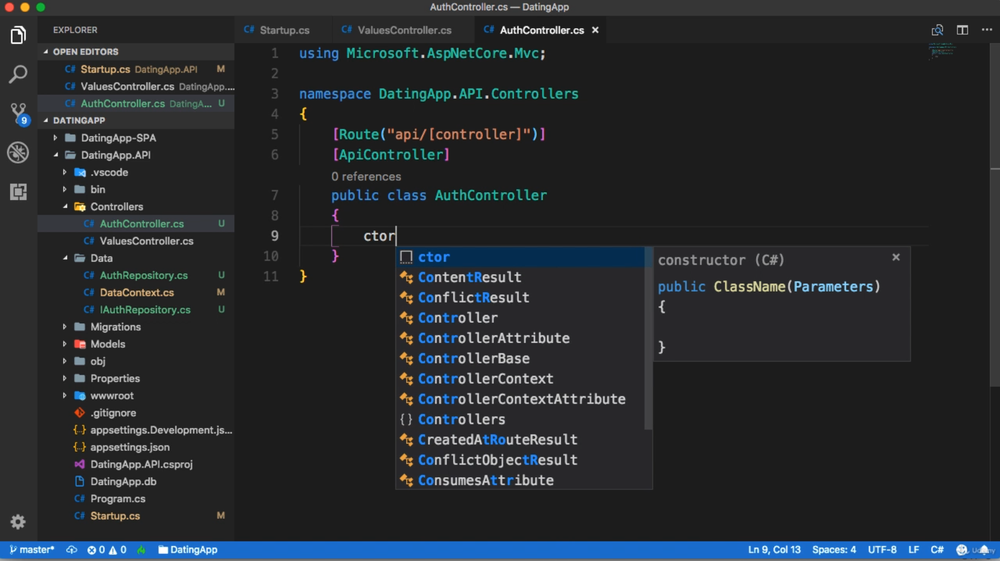Click the DatingApp project folder in status bar

point(188,550)
